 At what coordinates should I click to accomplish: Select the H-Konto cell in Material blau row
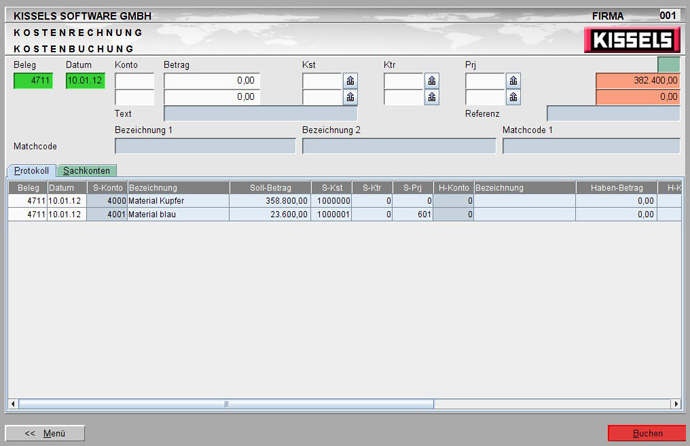454,214
